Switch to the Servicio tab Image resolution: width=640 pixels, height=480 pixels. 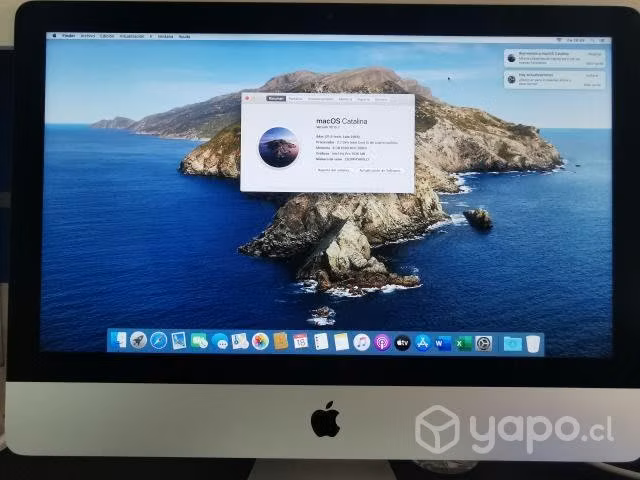coord(381,100)
